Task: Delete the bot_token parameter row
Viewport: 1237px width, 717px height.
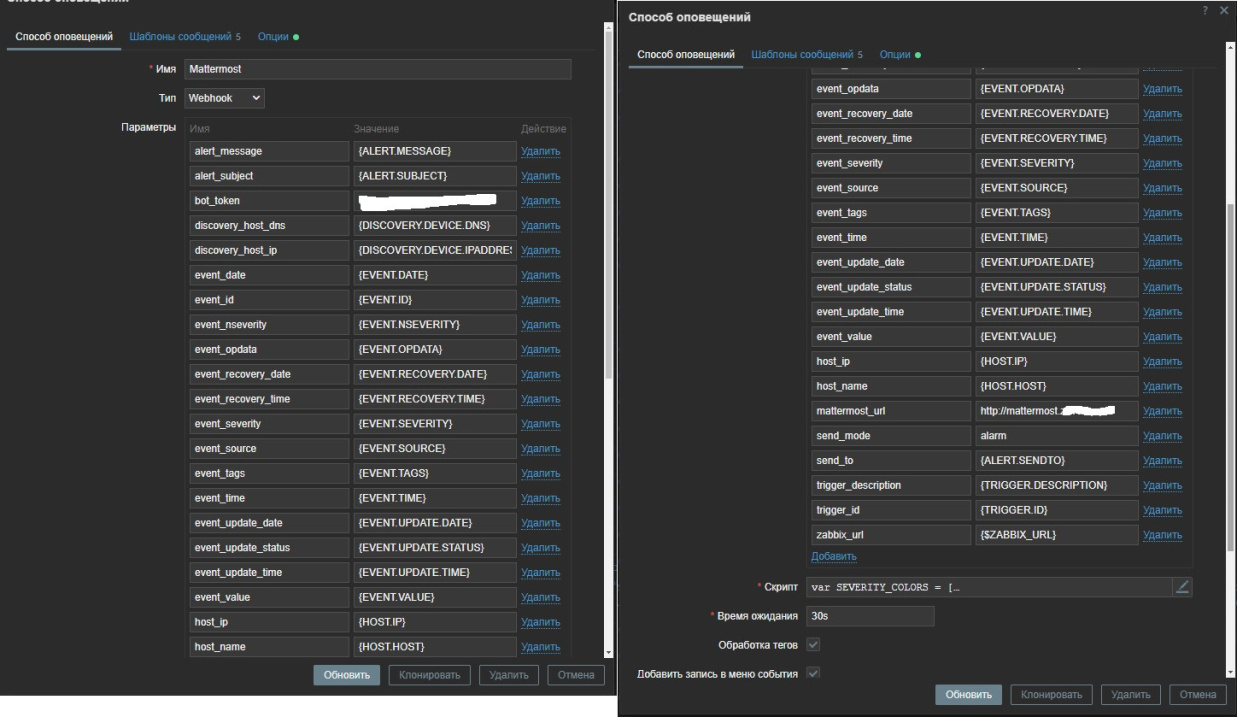Action: [540, 200]
